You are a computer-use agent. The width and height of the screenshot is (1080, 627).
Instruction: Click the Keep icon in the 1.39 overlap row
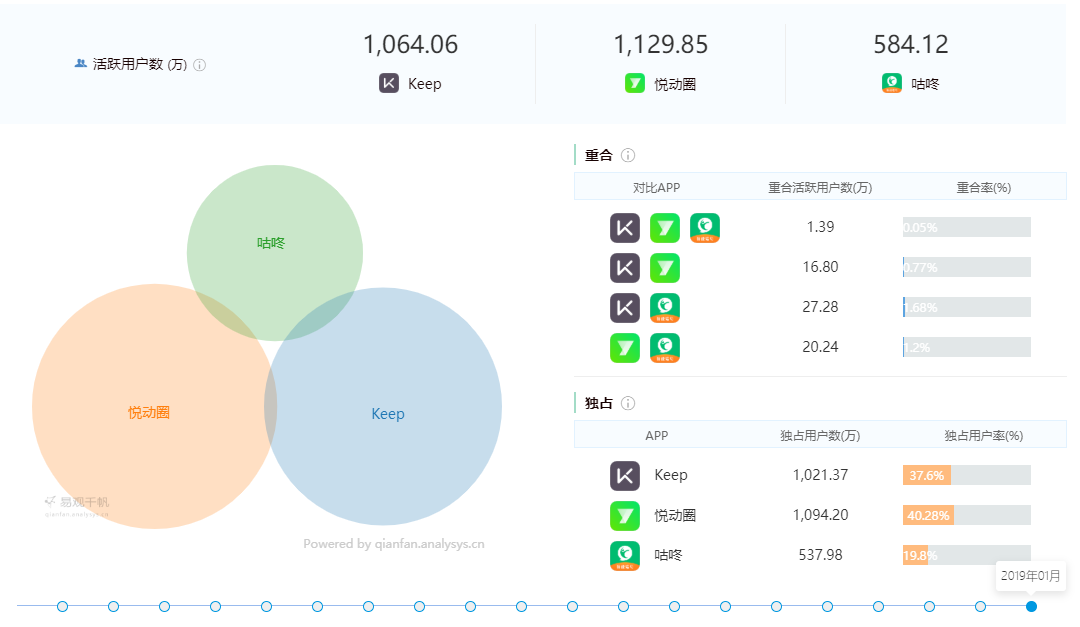click(x=625, y=228)
